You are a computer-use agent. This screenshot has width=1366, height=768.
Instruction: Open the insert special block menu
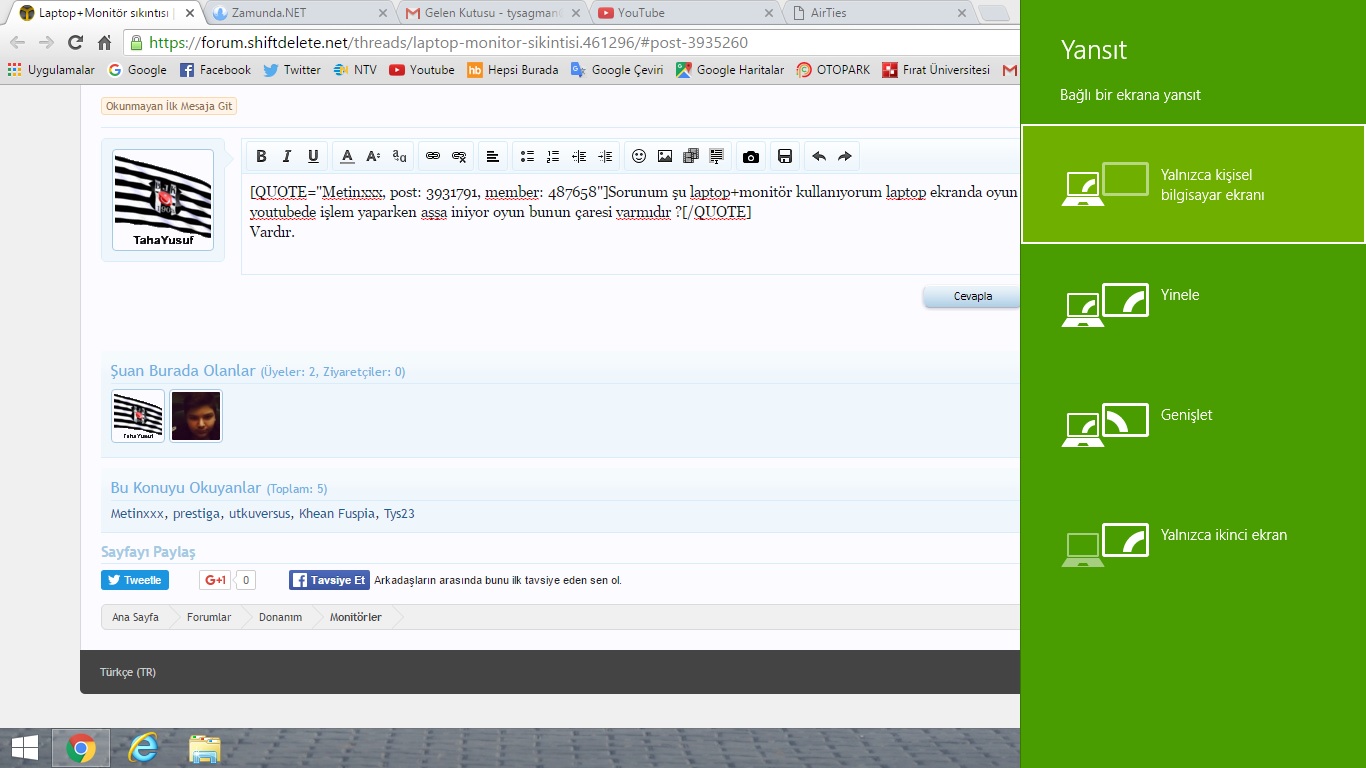(717, 156)
